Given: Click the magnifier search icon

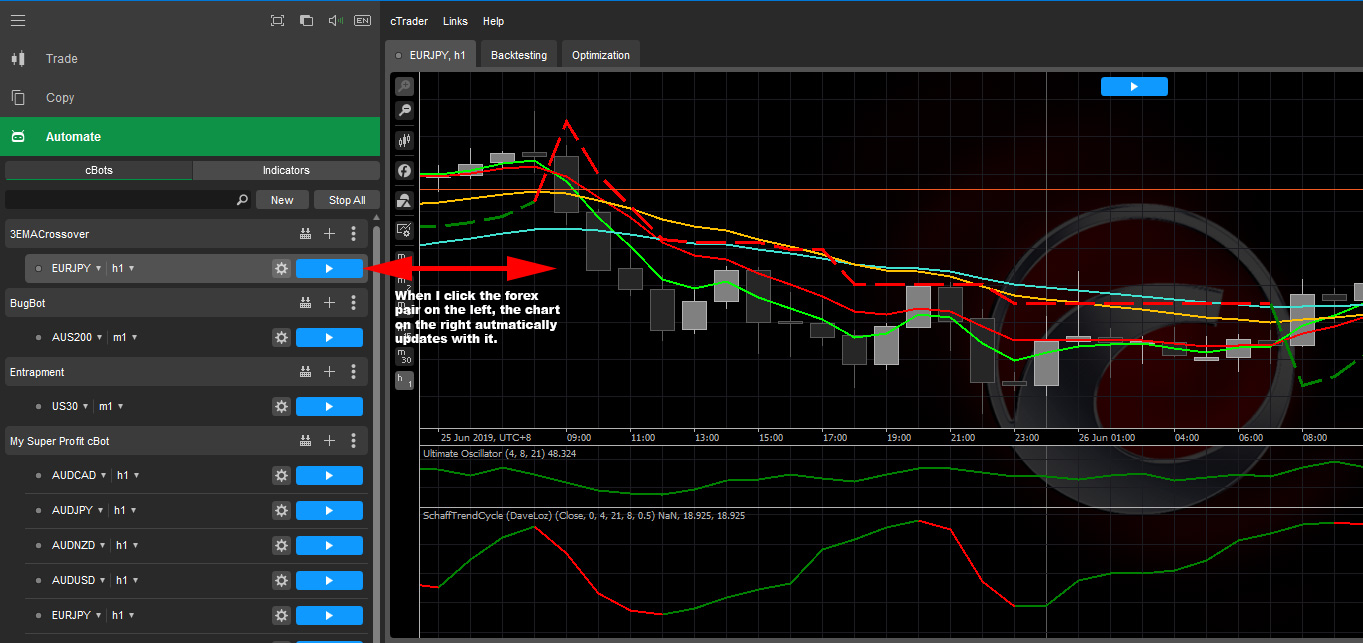Looking at the screenshot, I should click(x=242, y=200).
